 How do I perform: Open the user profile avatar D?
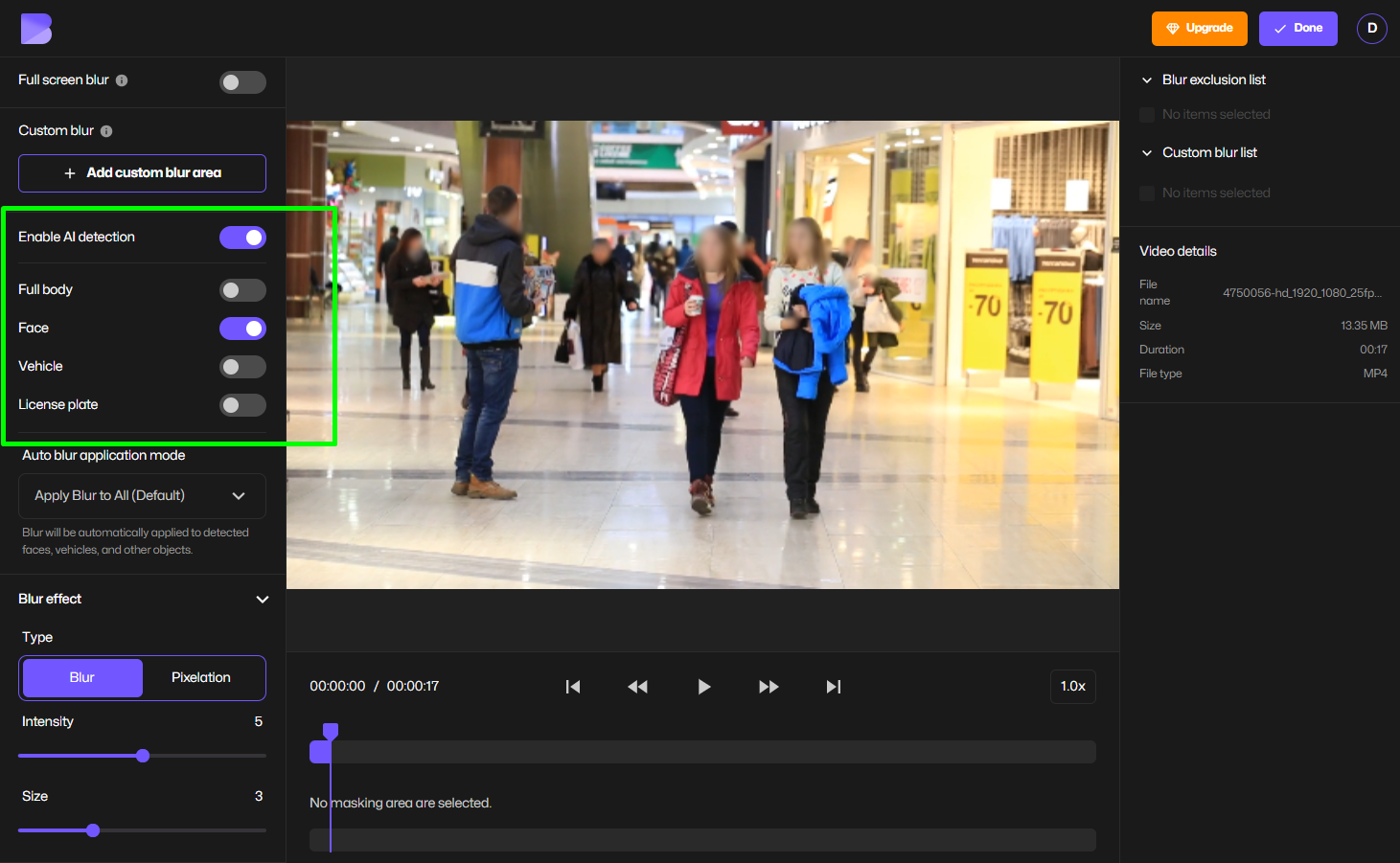pyautogui.click(x=1371, y=28)
